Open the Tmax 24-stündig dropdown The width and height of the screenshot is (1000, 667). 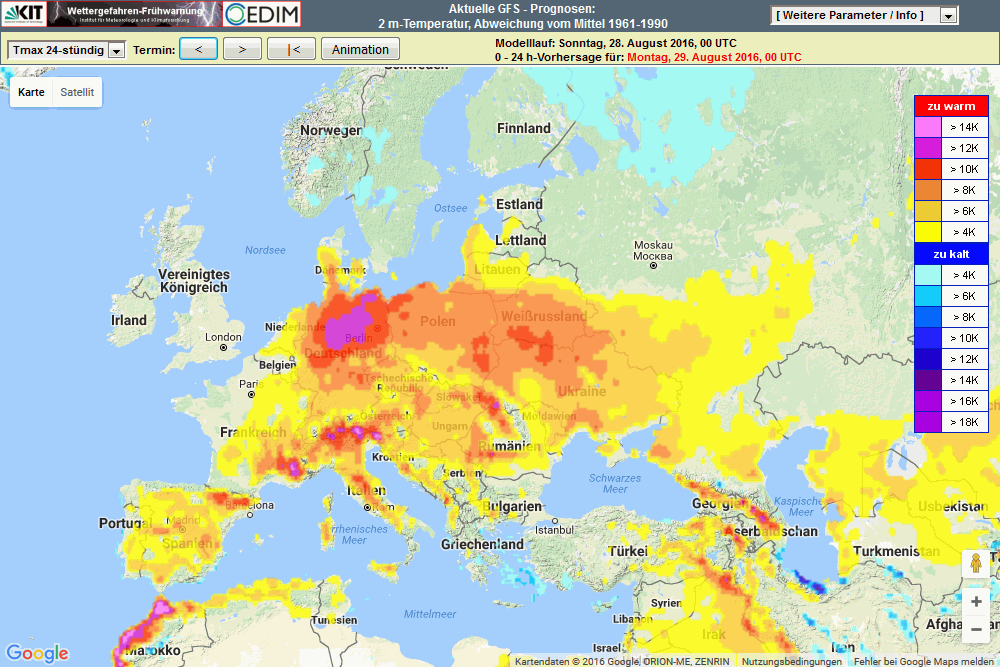pos(66,50)
